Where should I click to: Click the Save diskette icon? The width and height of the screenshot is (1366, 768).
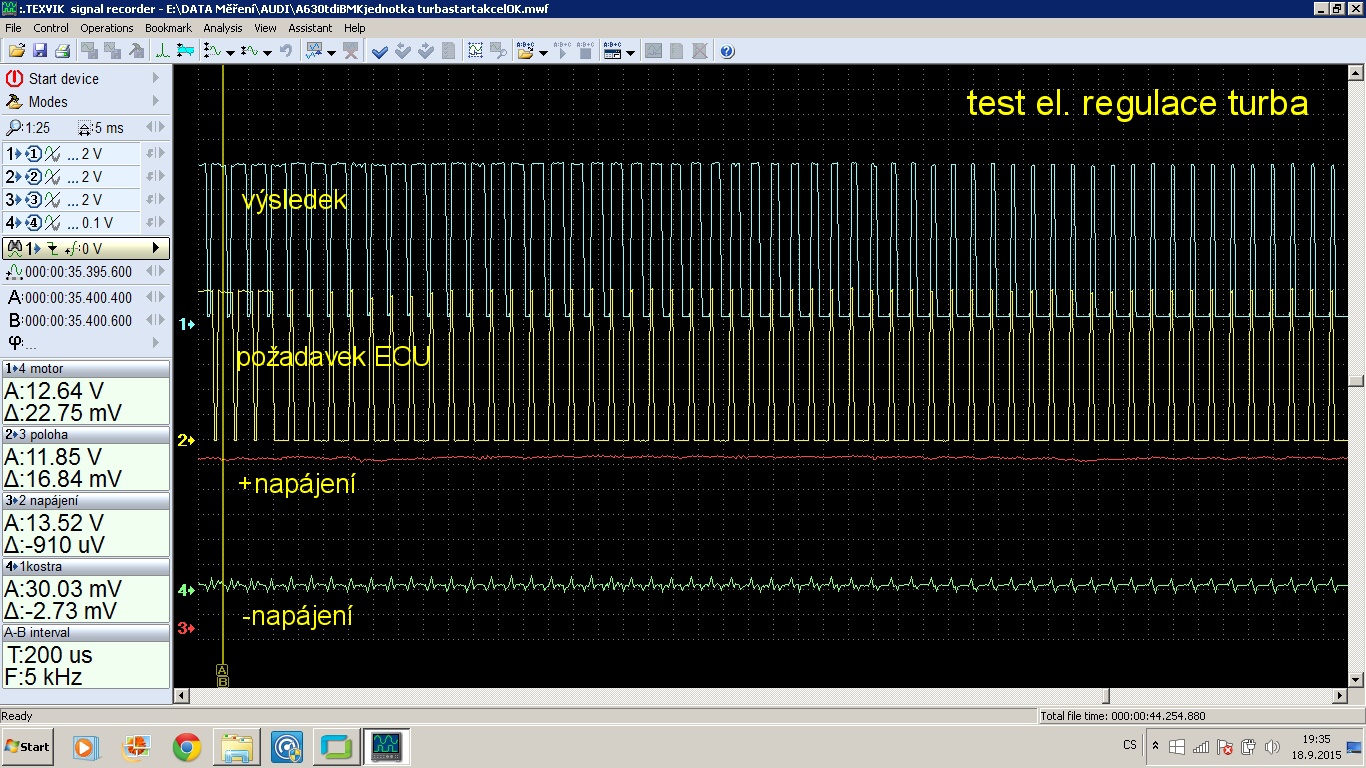[40, 51]
